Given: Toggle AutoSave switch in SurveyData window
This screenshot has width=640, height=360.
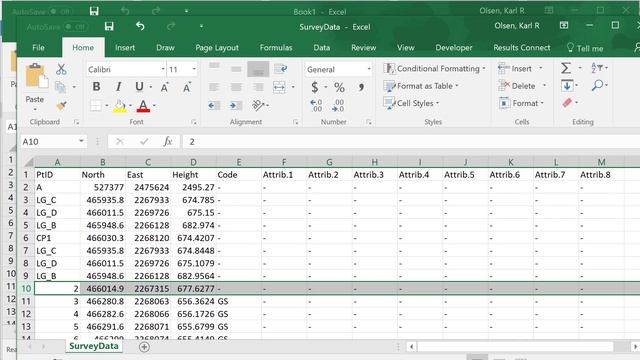Looking at the screenshot, I should (x=76, y=27).
